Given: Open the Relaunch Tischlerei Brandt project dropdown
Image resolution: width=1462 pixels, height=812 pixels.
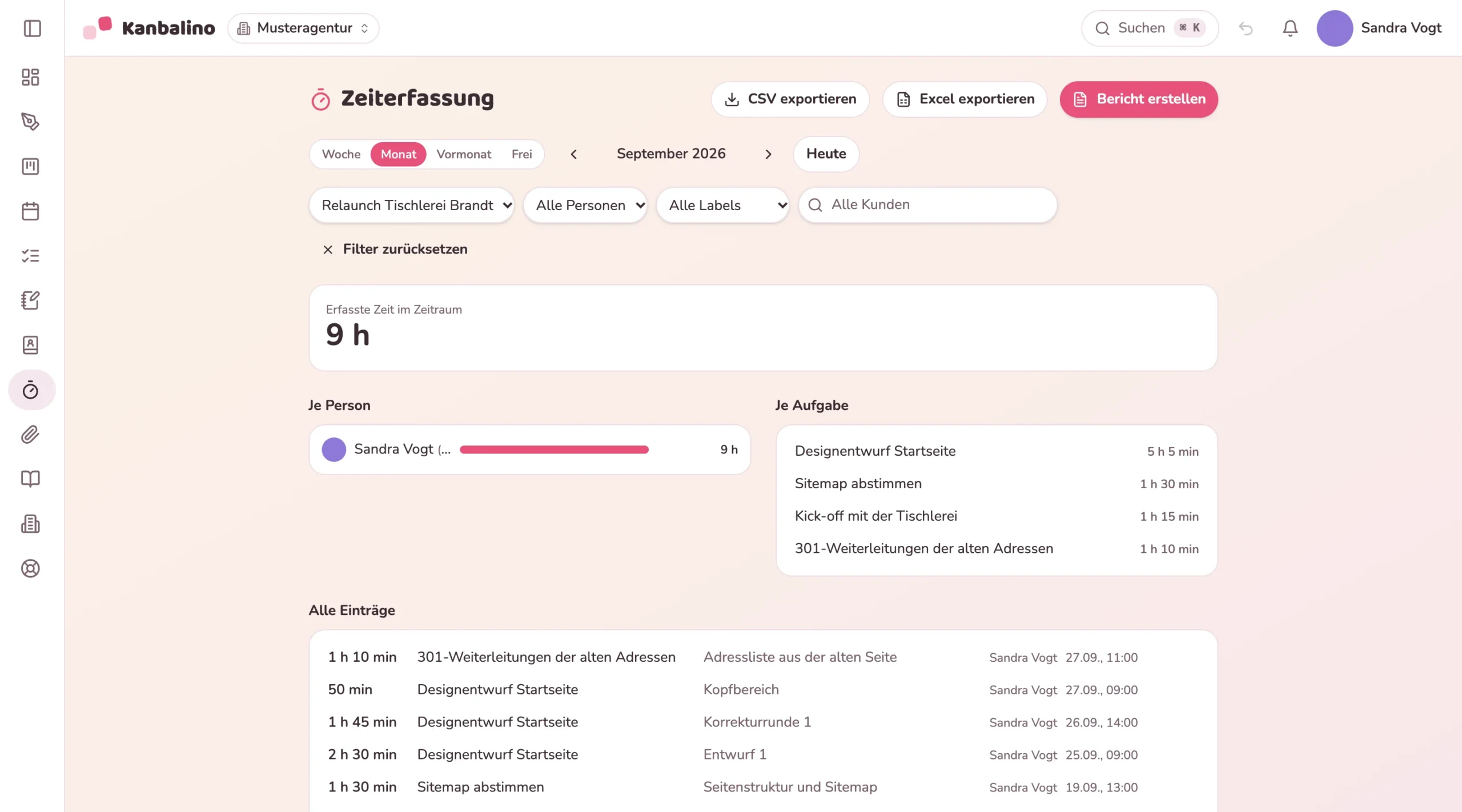Looking at the screenshot, I should (x=411, y=205).
